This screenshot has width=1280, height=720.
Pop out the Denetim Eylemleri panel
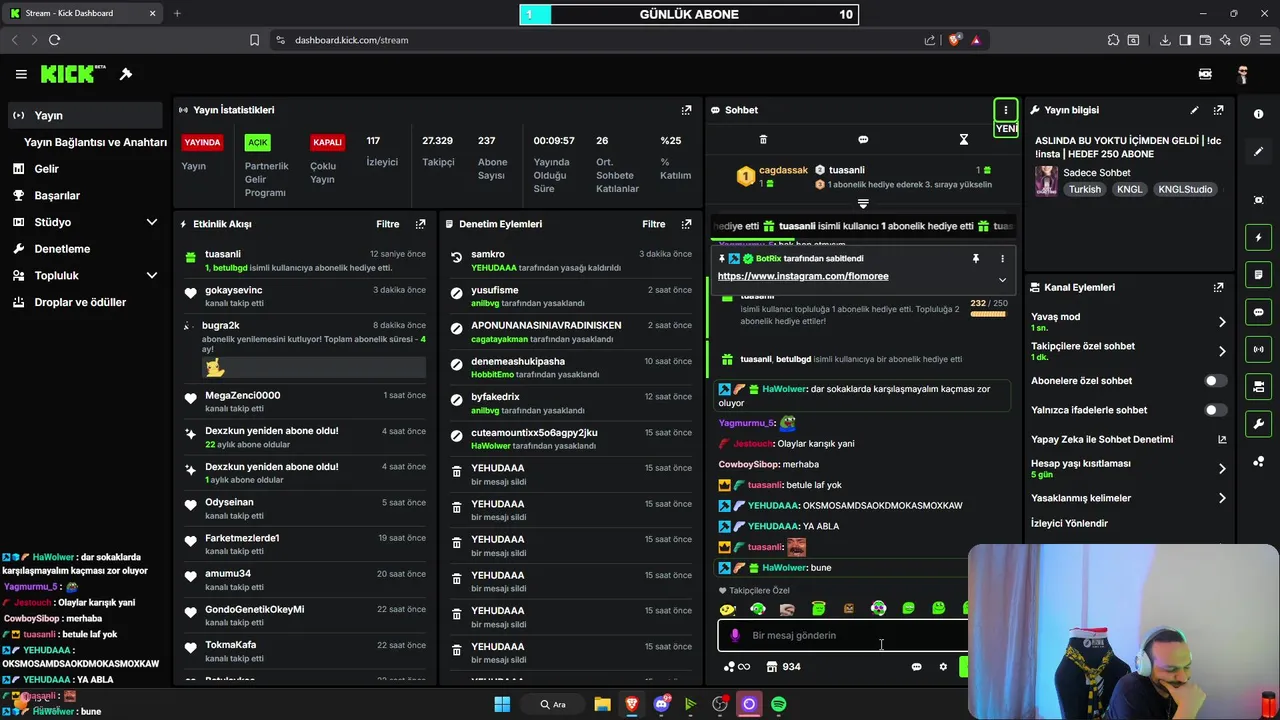(686, 224)
